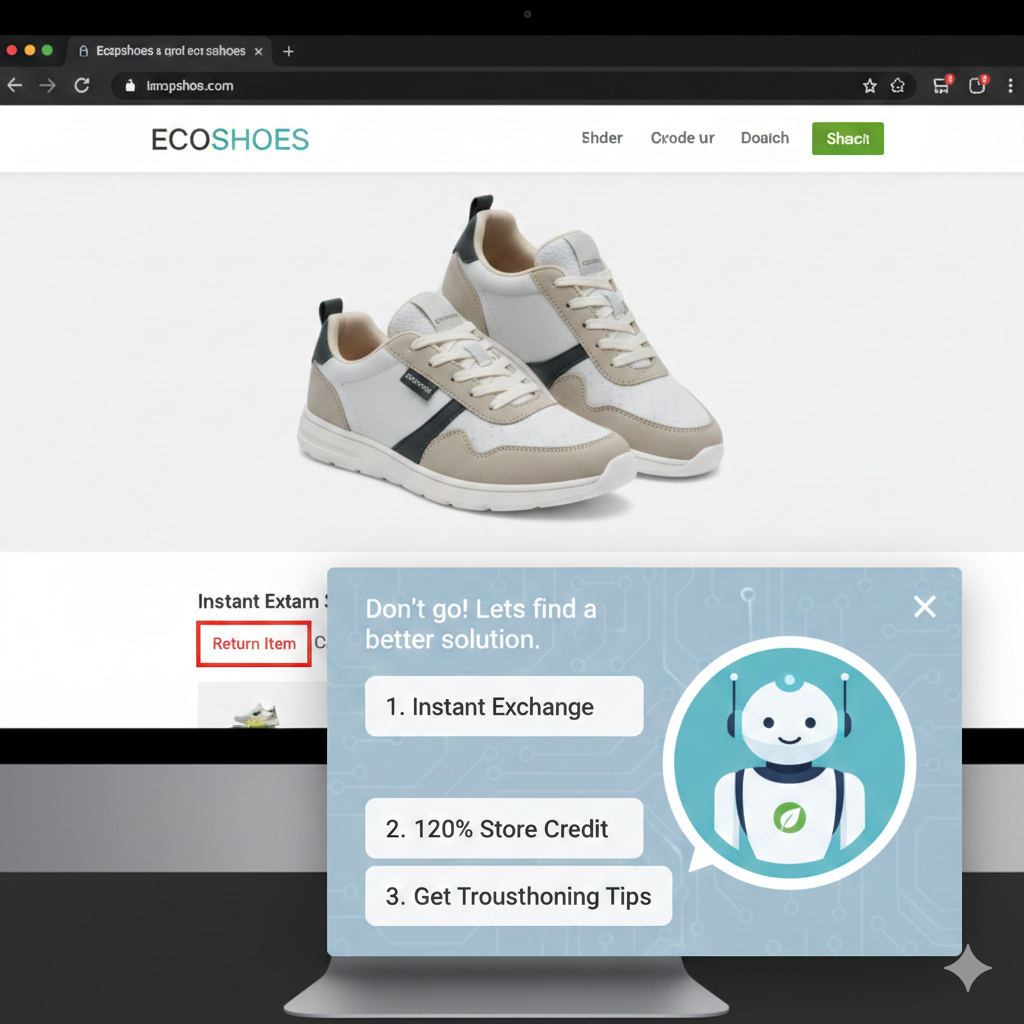Image resolution: width=1024 pixels, height=1024 pixels.
Task: Open the shopping cart extension icon
Action: (942, 85)
